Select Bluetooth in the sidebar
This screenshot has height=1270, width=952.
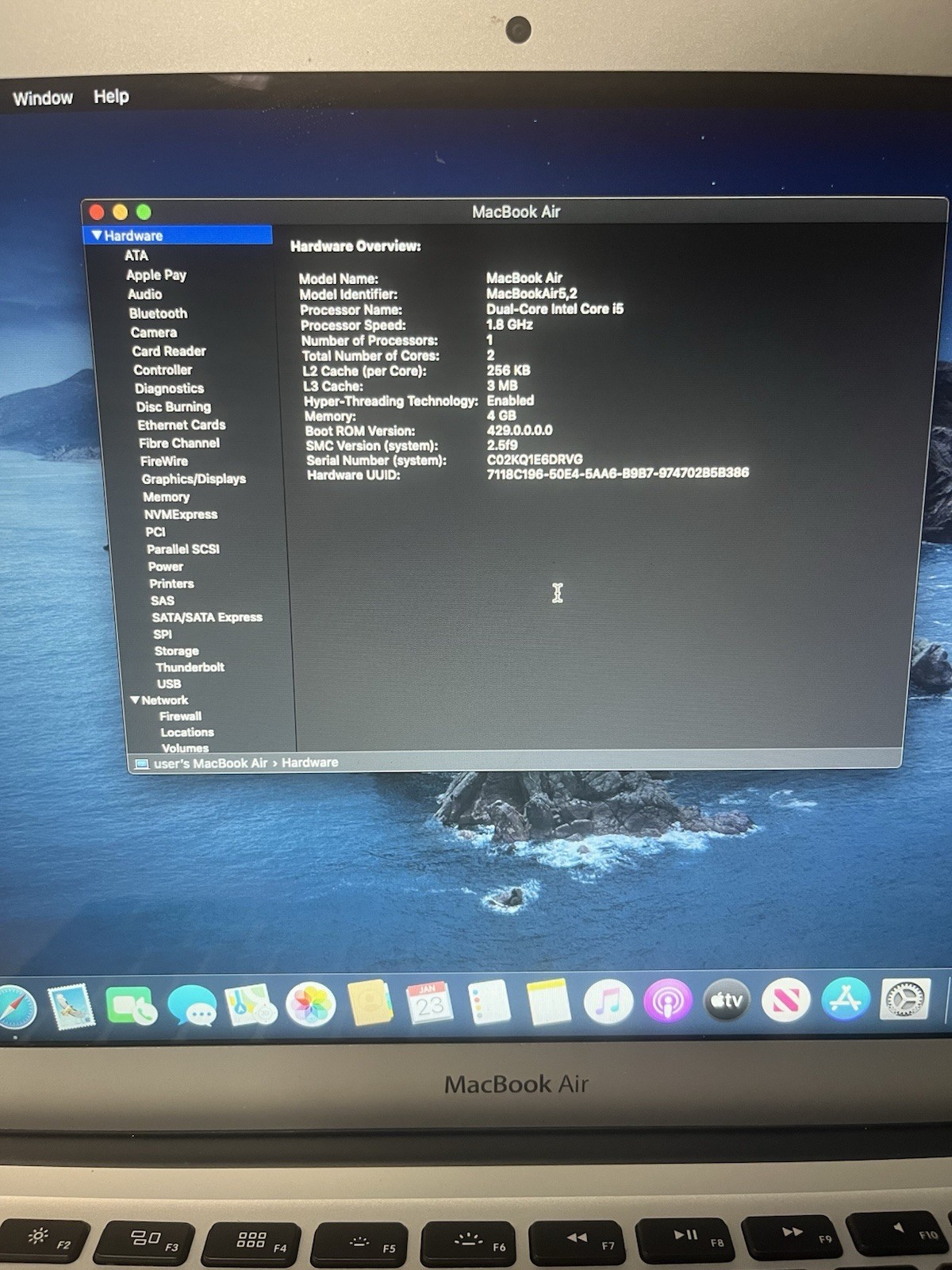(158, 314)
